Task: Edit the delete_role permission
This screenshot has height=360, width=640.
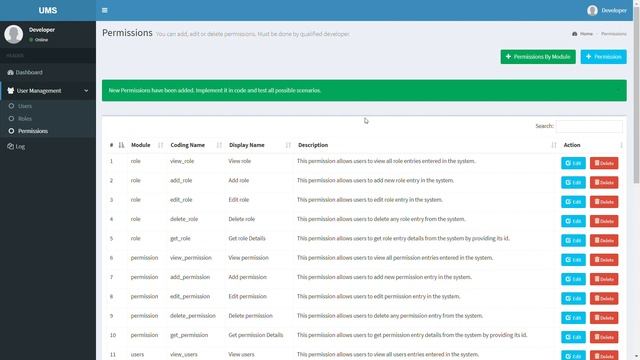Action: 573,221
